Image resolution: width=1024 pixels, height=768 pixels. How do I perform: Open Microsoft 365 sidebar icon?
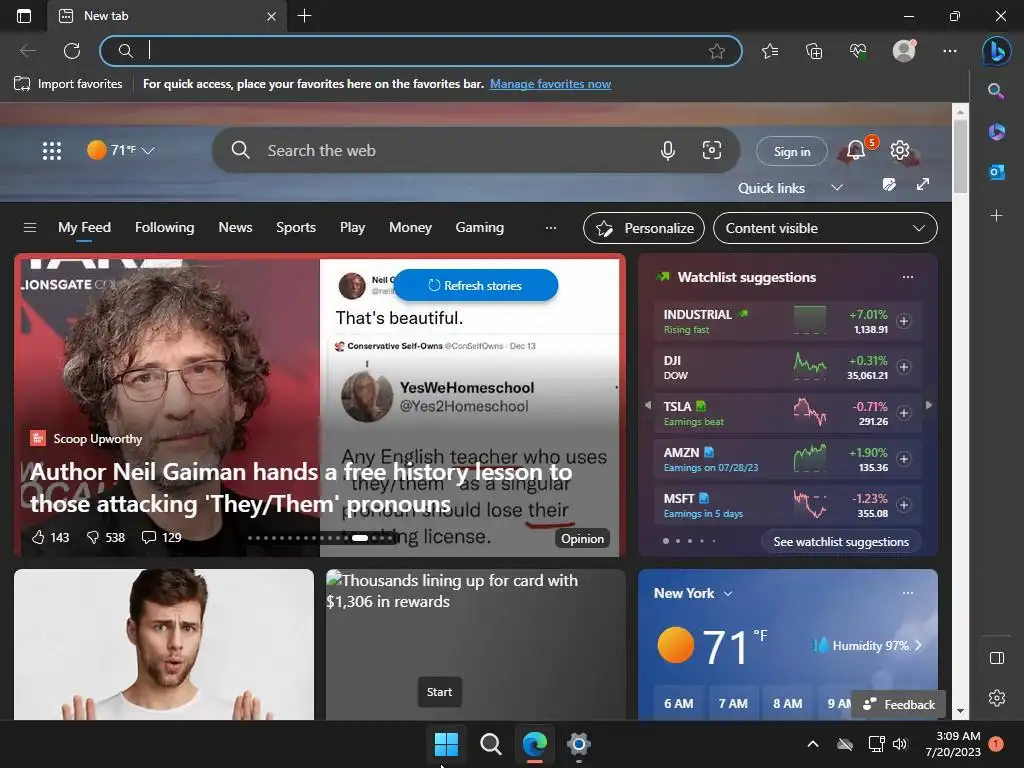pos(996,132)
